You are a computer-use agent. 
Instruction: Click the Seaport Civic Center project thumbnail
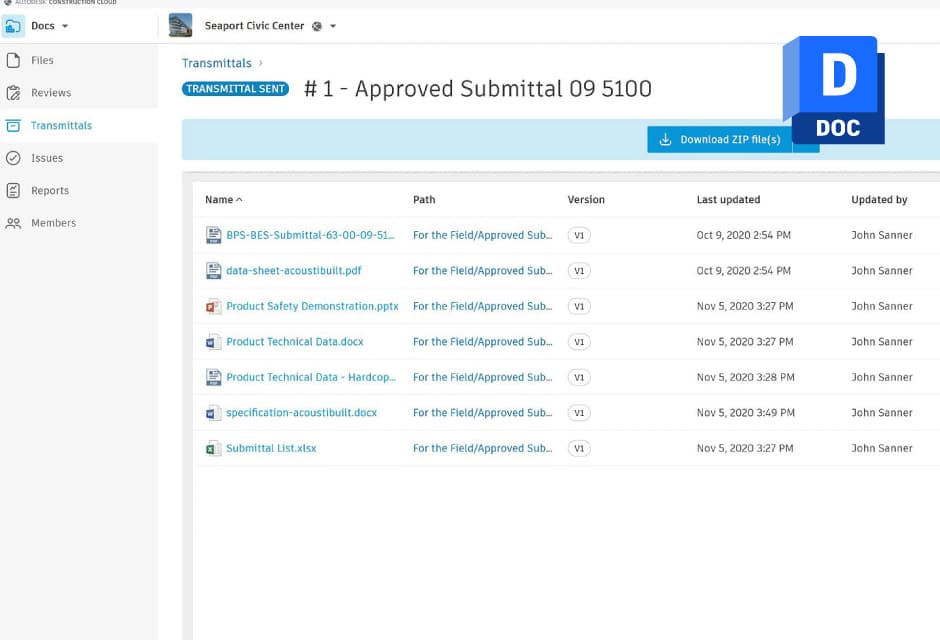180,26
